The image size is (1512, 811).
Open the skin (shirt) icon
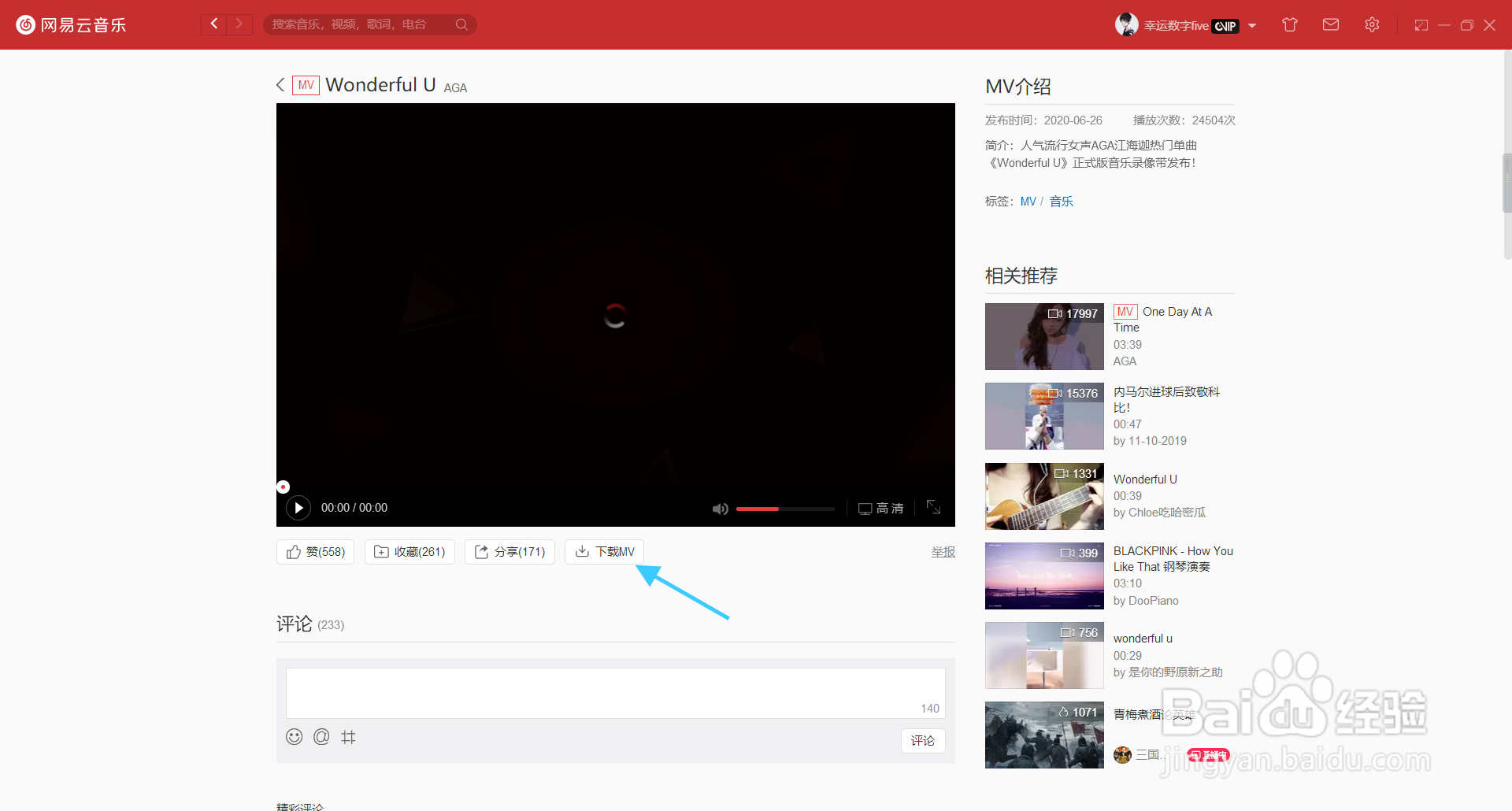1289,24
